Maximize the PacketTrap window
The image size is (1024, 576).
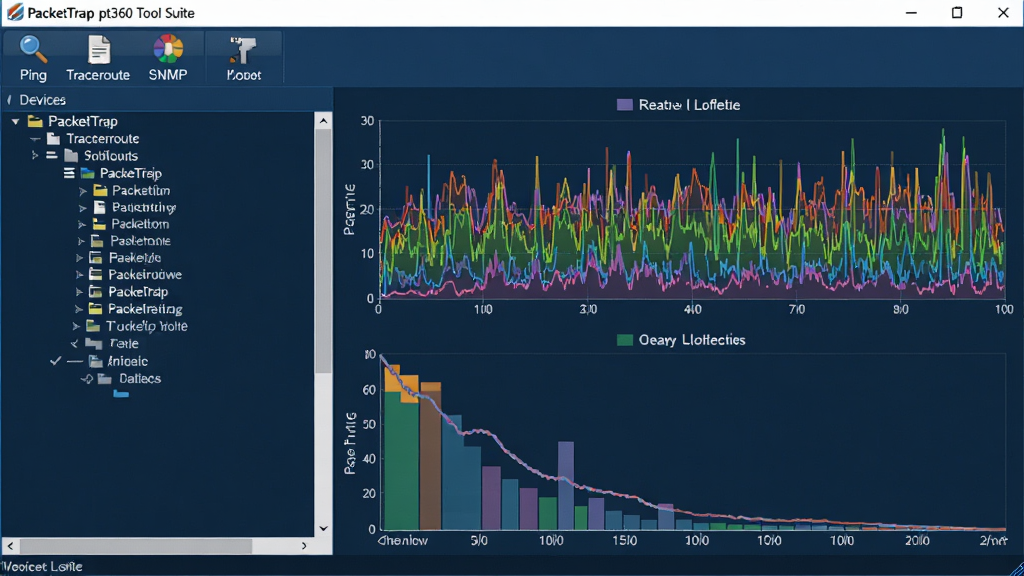[x=957, y=12]
